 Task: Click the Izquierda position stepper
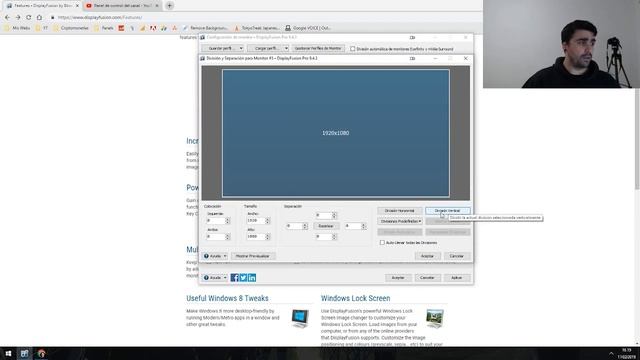point(227,220)
